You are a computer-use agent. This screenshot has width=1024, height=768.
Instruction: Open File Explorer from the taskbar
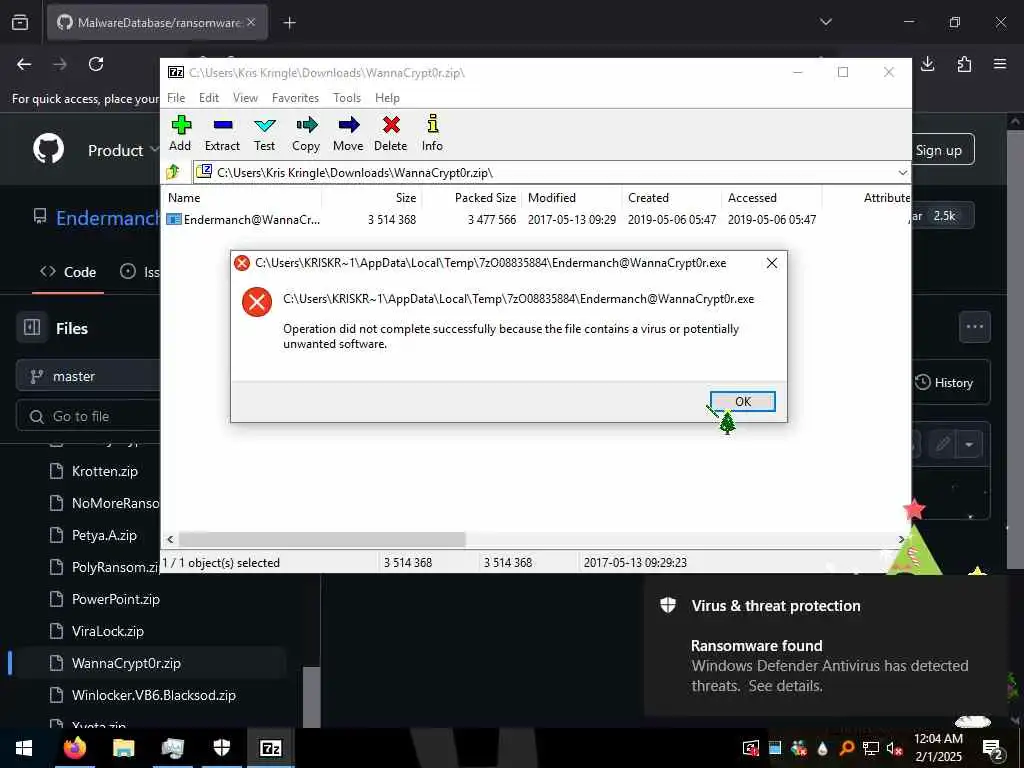(x=123, y=748)
